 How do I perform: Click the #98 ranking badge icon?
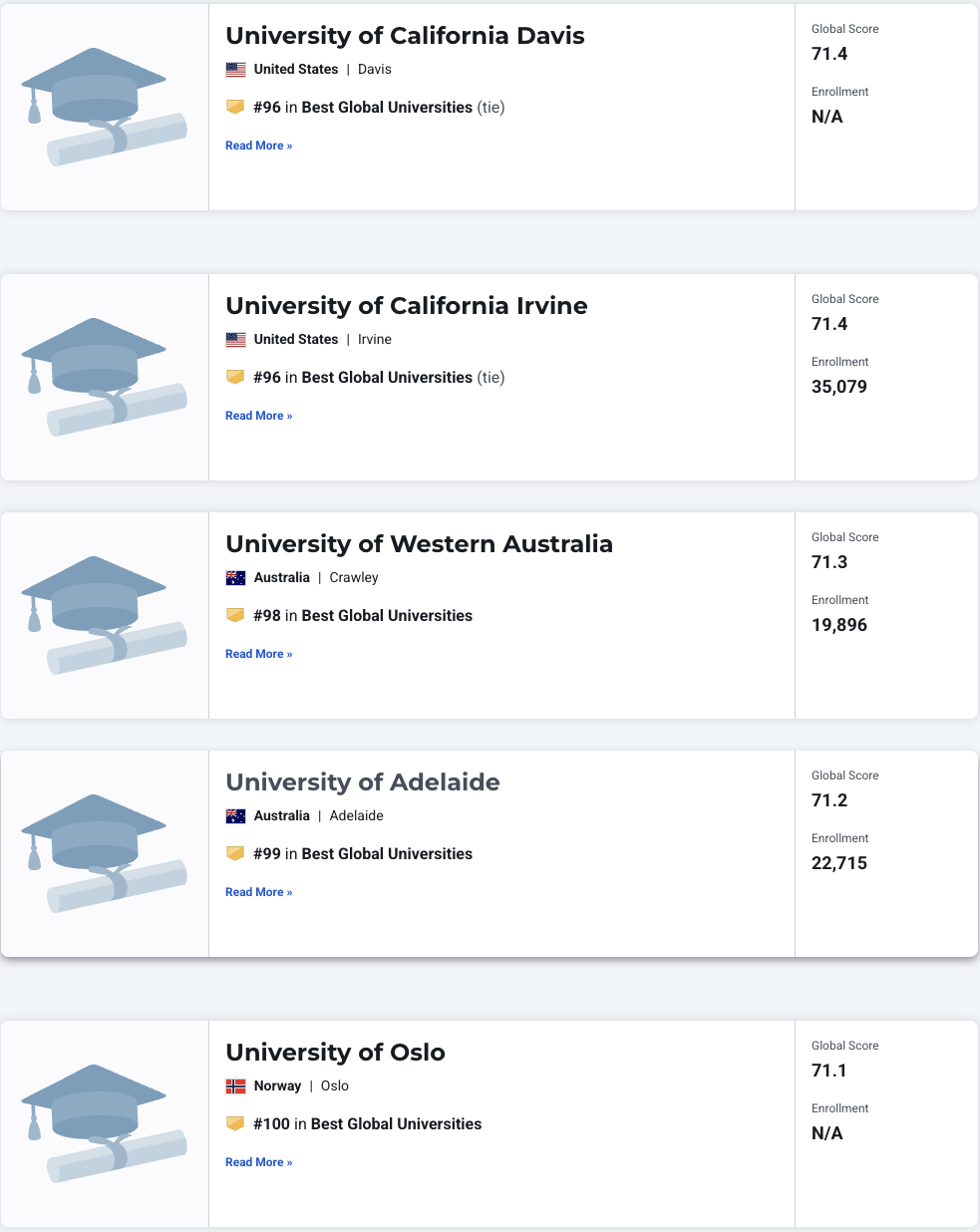point(235,615)
